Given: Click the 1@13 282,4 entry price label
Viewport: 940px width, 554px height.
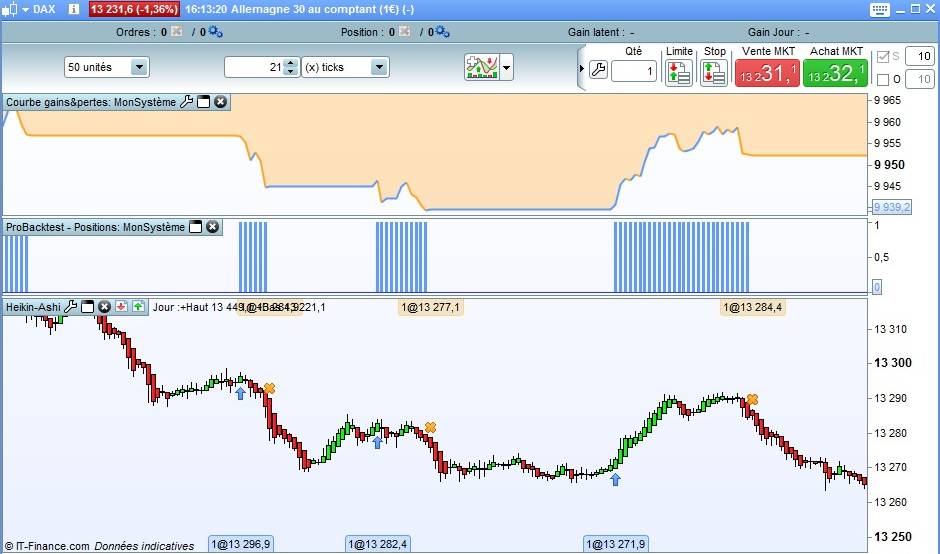Looking at the screenshot, I should [378, 544].
